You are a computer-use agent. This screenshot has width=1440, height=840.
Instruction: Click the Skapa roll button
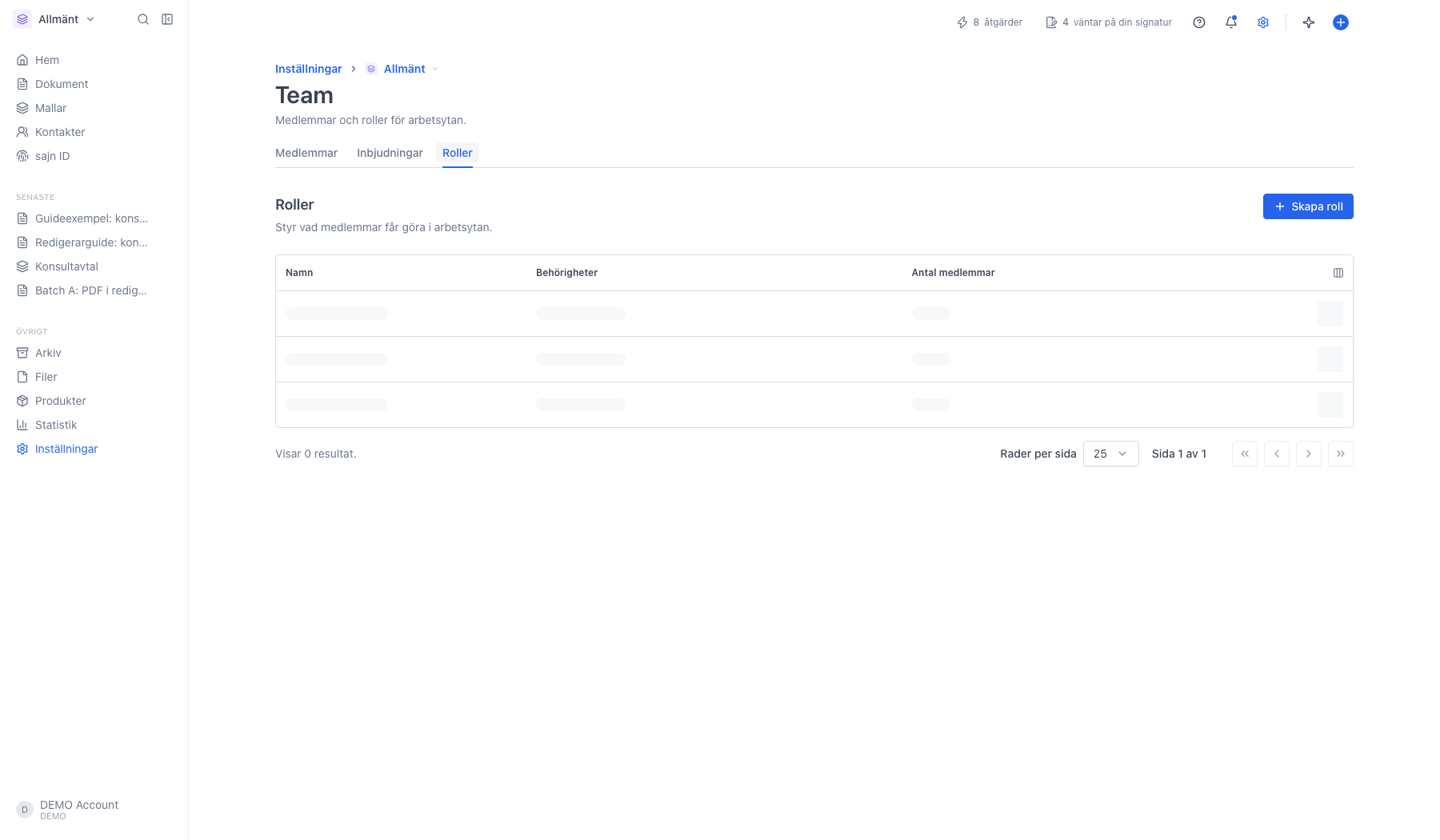(x=1308, y=206)
